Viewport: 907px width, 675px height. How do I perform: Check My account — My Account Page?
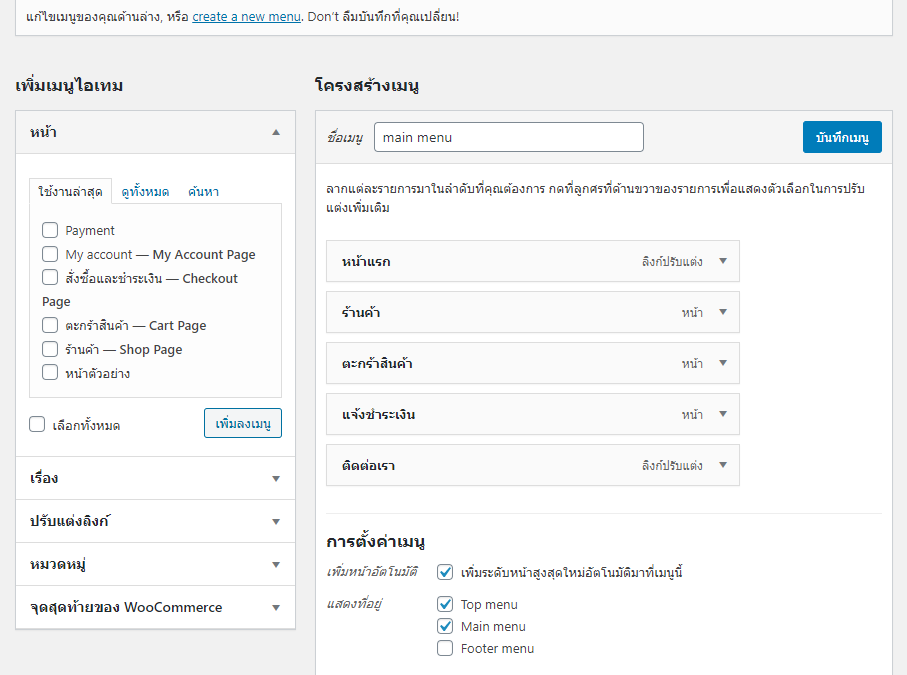pyautogui.click(x=50, y=254)
